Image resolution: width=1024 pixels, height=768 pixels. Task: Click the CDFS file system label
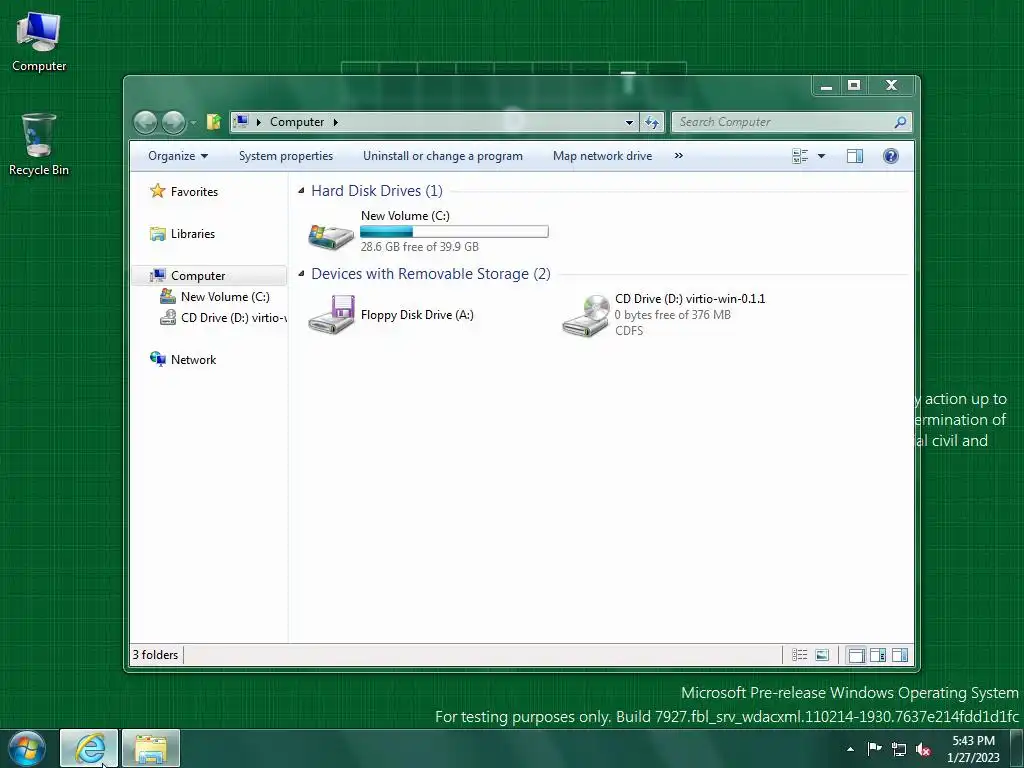tap(629, 330)
